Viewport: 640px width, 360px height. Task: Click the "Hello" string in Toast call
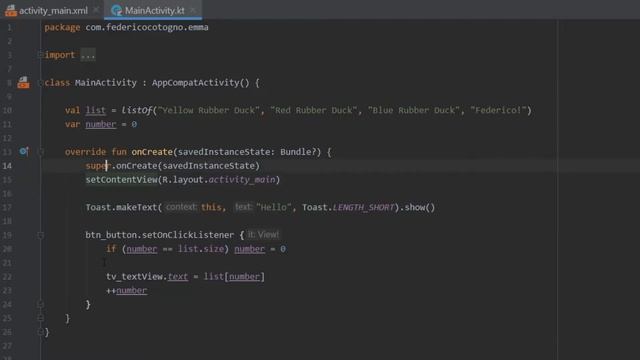273,207
